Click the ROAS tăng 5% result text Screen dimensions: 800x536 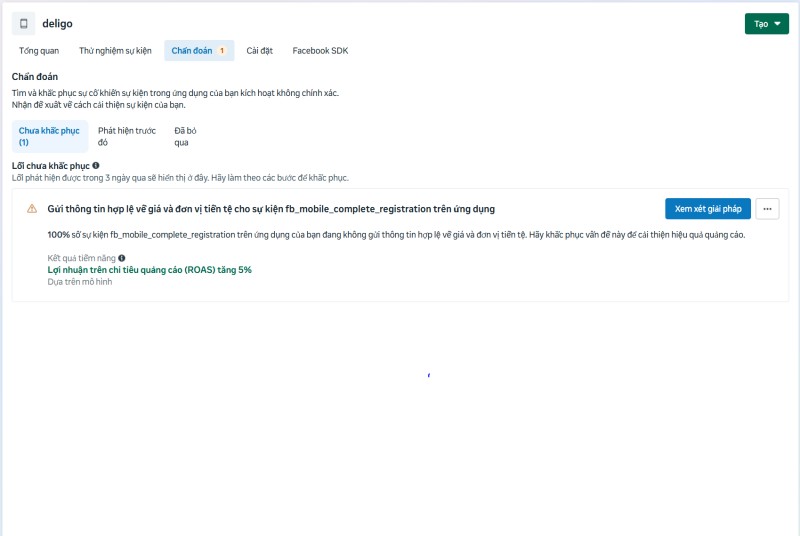point(149,270)
